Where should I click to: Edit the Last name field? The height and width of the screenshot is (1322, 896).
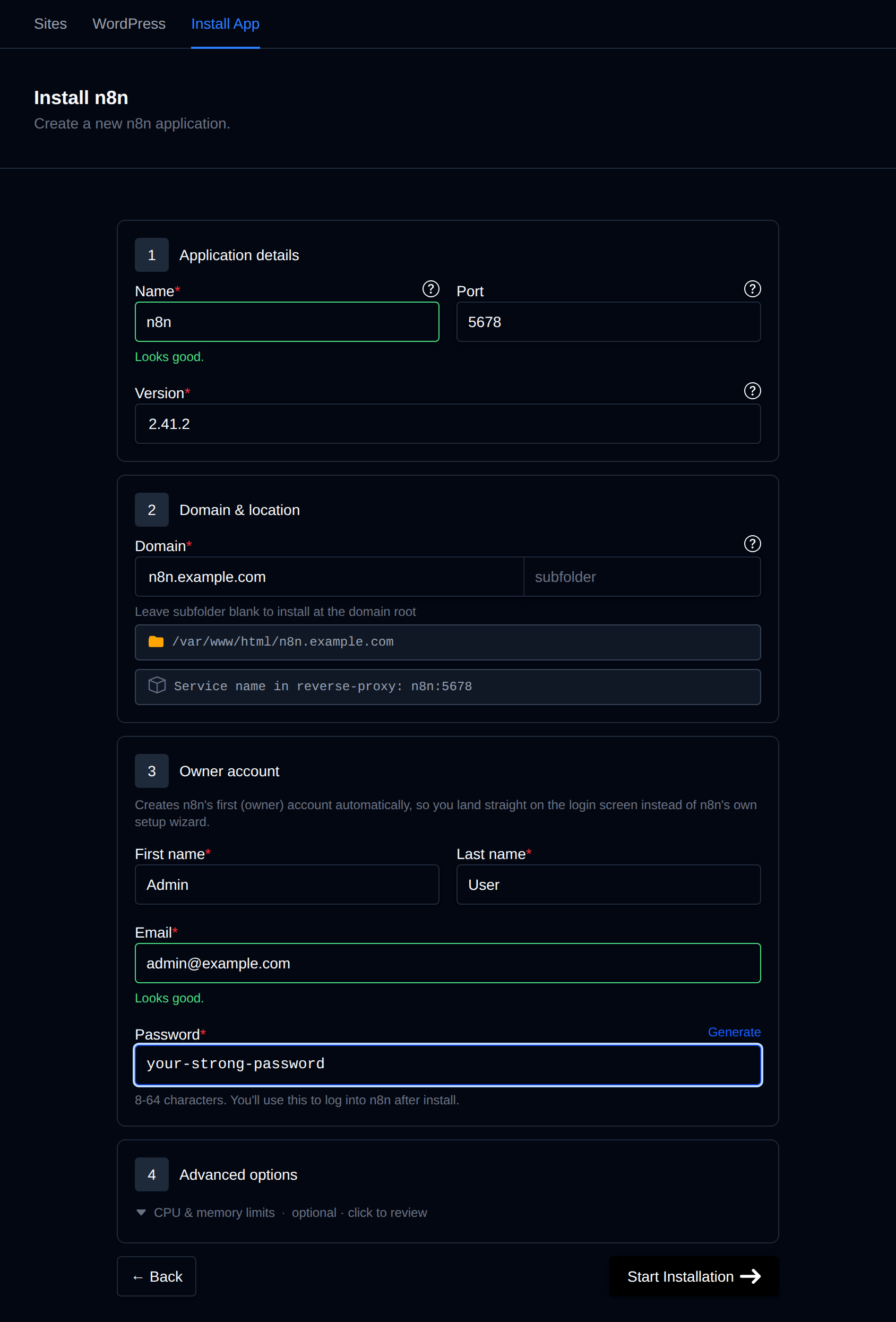(x=608, y=885)
